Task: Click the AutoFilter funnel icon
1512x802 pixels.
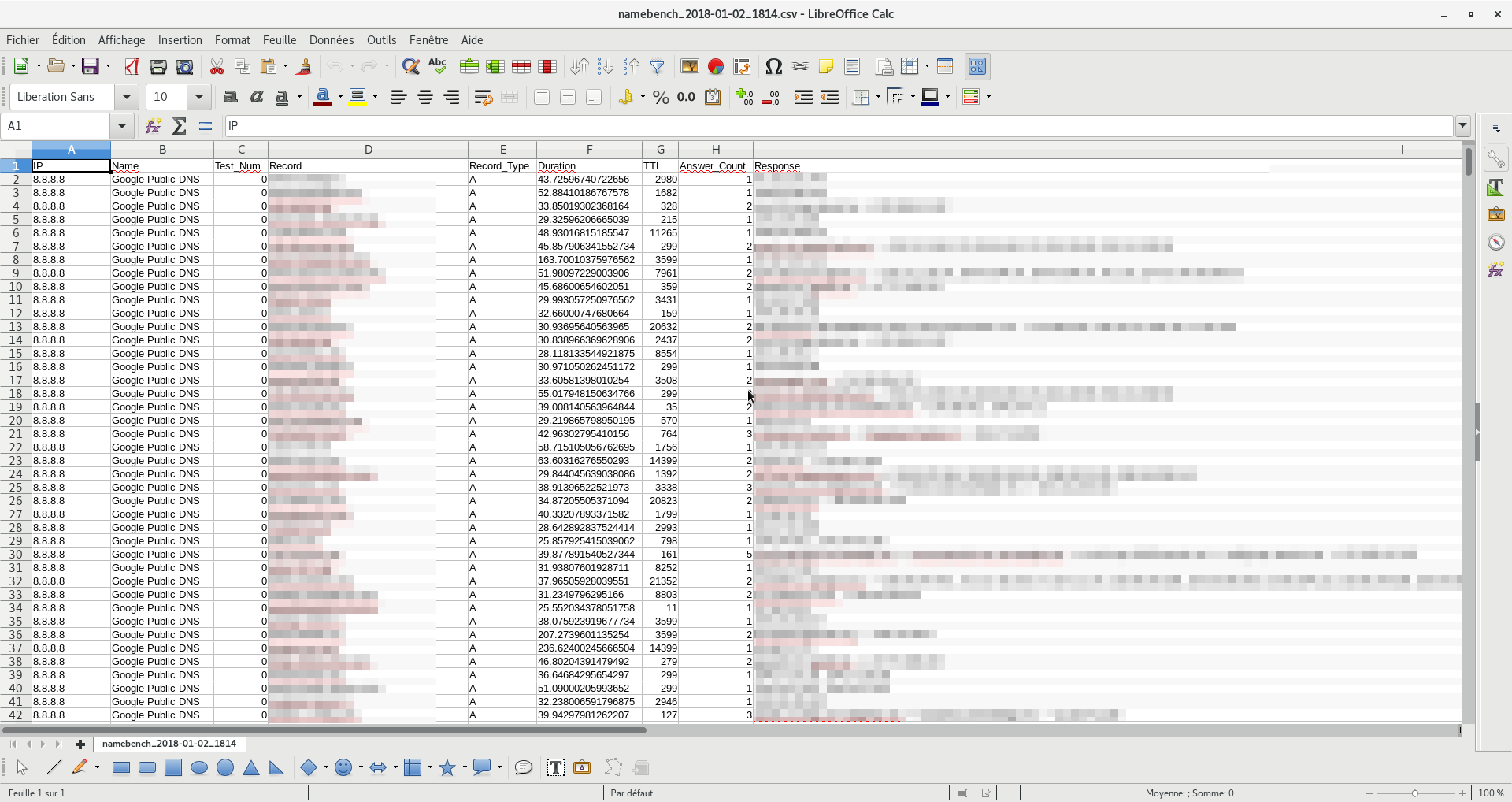Action: [658, 67]
